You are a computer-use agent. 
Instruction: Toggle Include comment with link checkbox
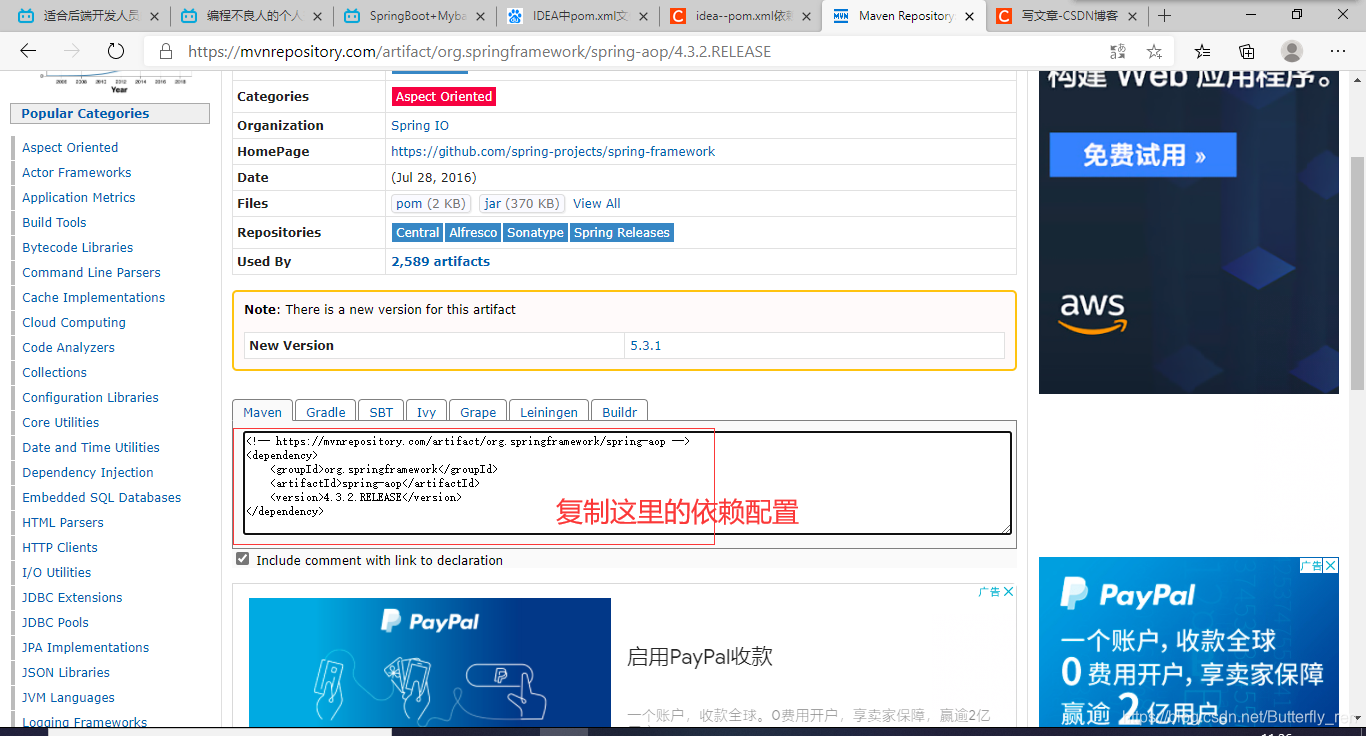pos(242,560)
